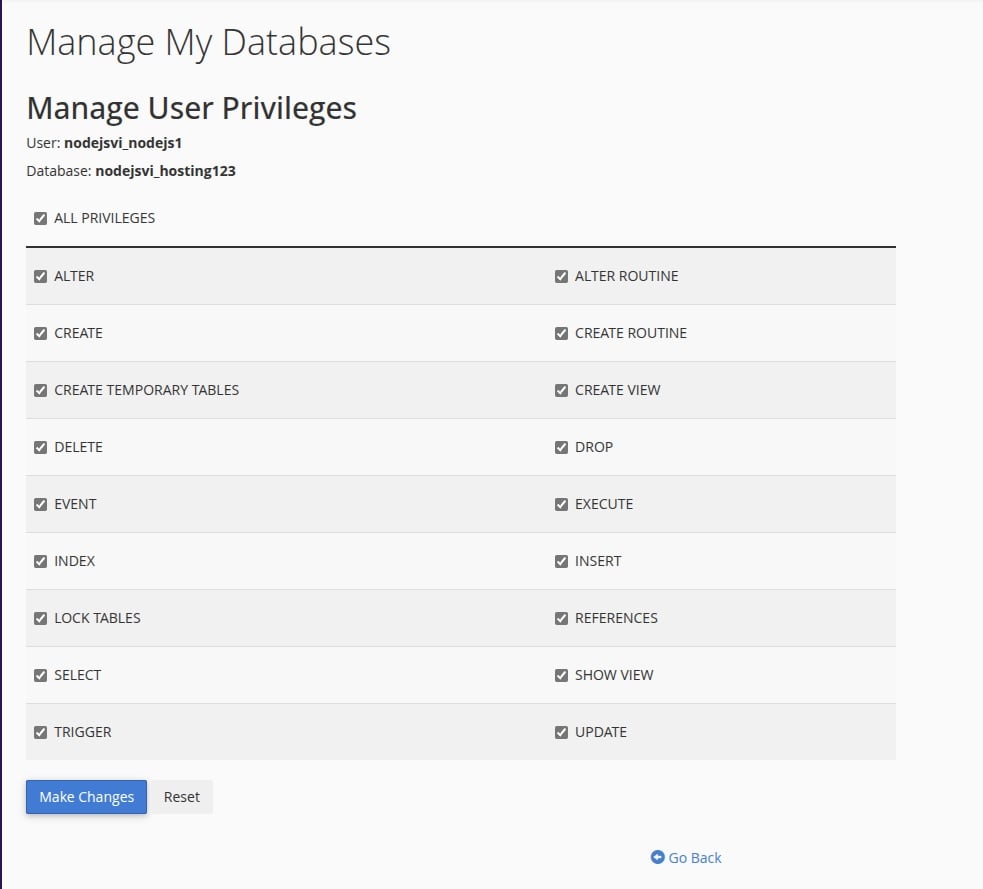Click the SHOW VIEW label text

(x=614, y=675)
